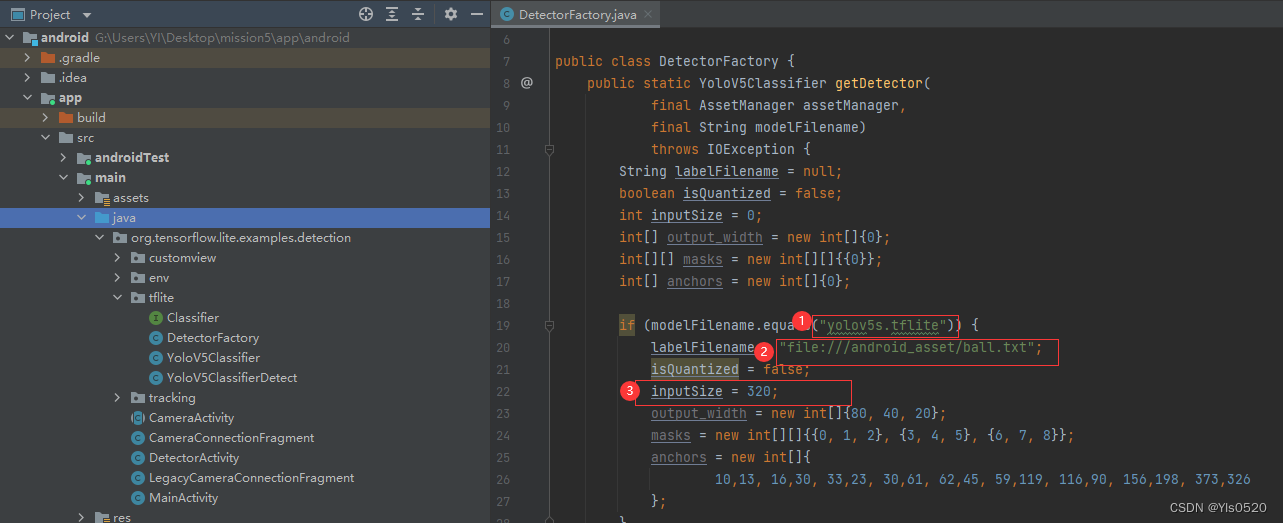This screenshot has height=523, width=1283.
Task: Click the root android project path row
Action: pos(245,38)
